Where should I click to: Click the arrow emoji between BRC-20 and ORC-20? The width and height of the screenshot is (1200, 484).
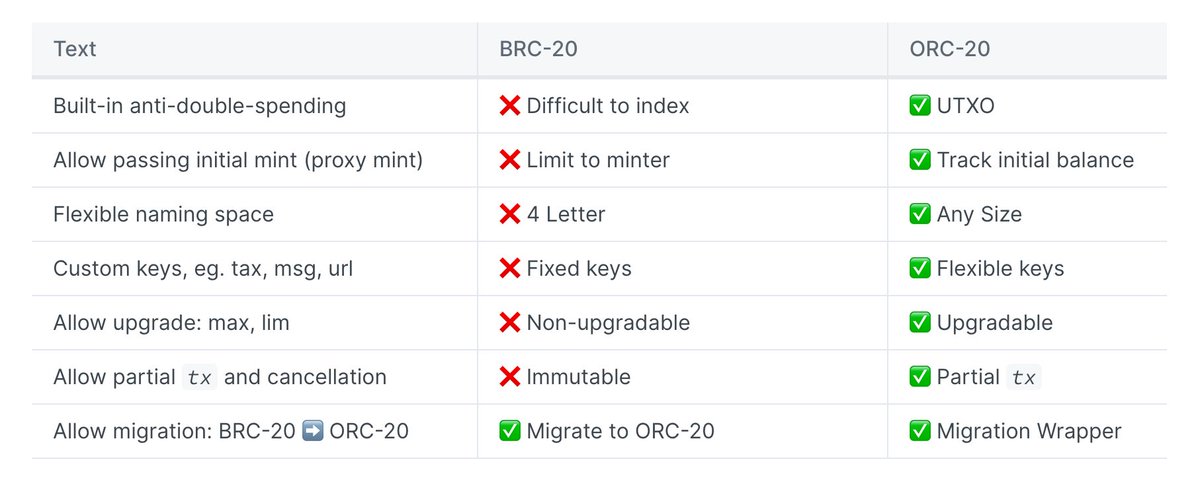click(x=311, y=431)
